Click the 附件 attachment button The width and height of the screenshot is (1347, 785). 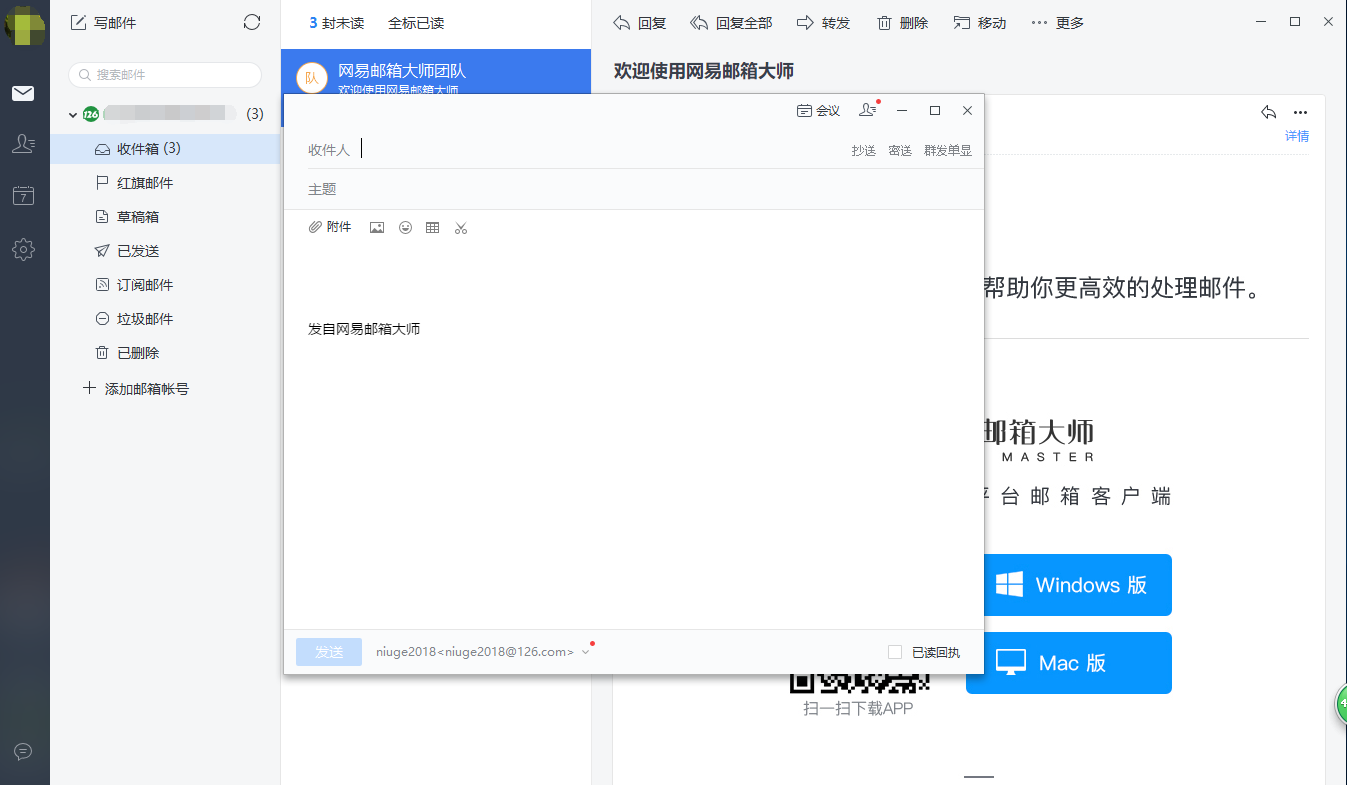(x=330, y=227)
